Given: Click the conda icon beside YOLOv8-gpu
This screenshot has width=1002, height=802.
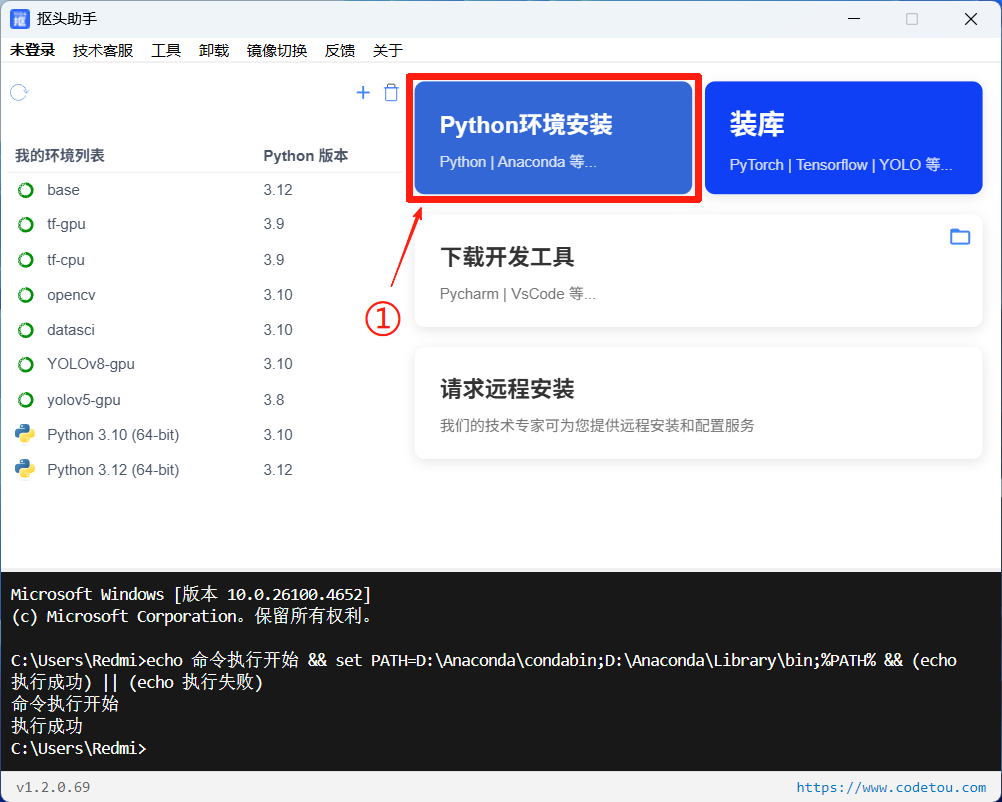Looking at the screenshot, I should tap(26, 364).
